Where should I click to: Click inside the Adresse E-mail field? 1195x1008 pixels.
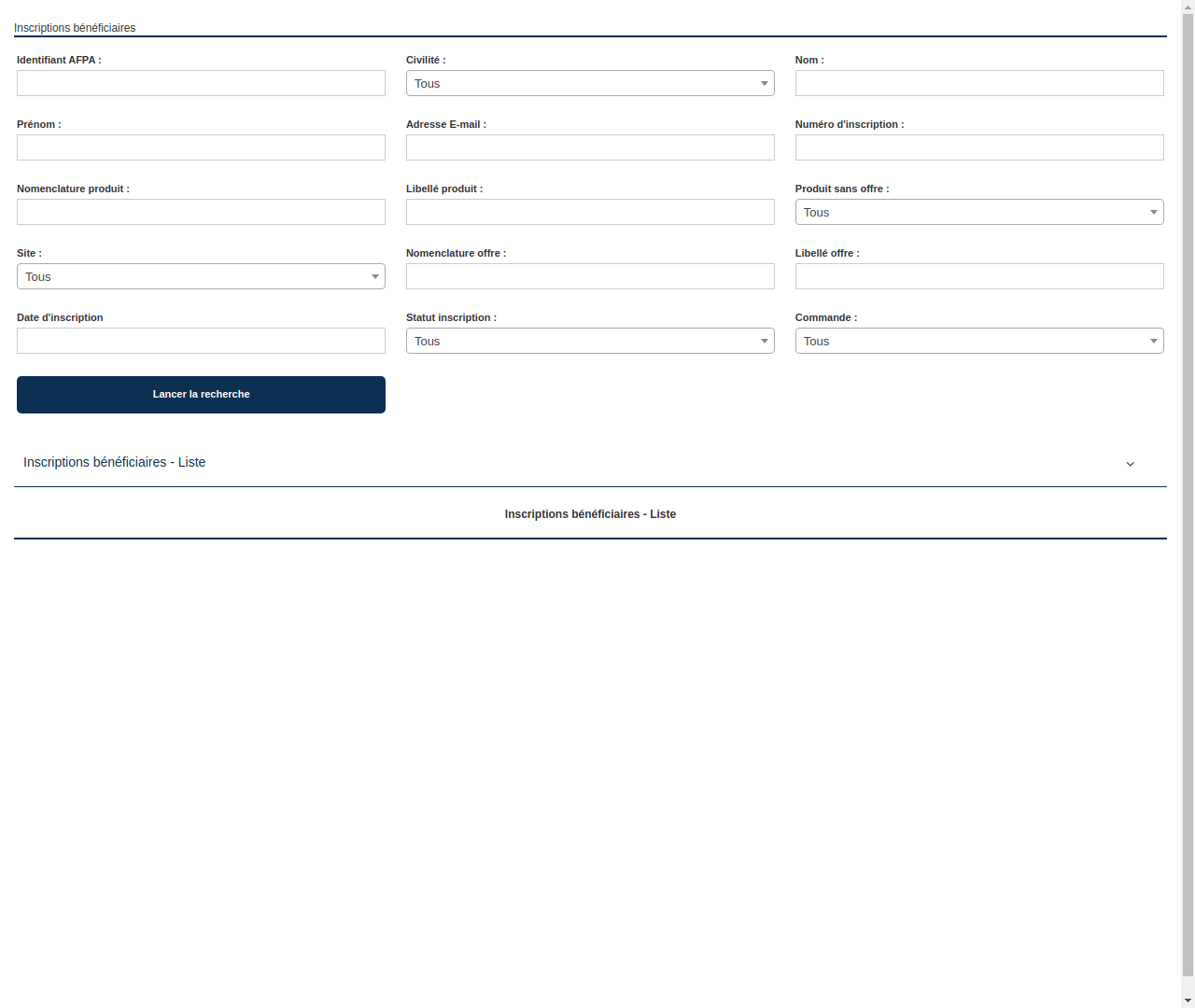[590, 147]
